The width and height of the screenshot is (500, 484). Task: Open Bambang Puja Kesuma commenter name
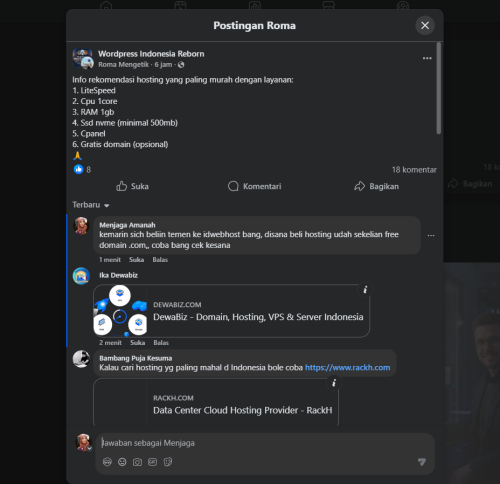pyautogui.click(x=136, y=358)
